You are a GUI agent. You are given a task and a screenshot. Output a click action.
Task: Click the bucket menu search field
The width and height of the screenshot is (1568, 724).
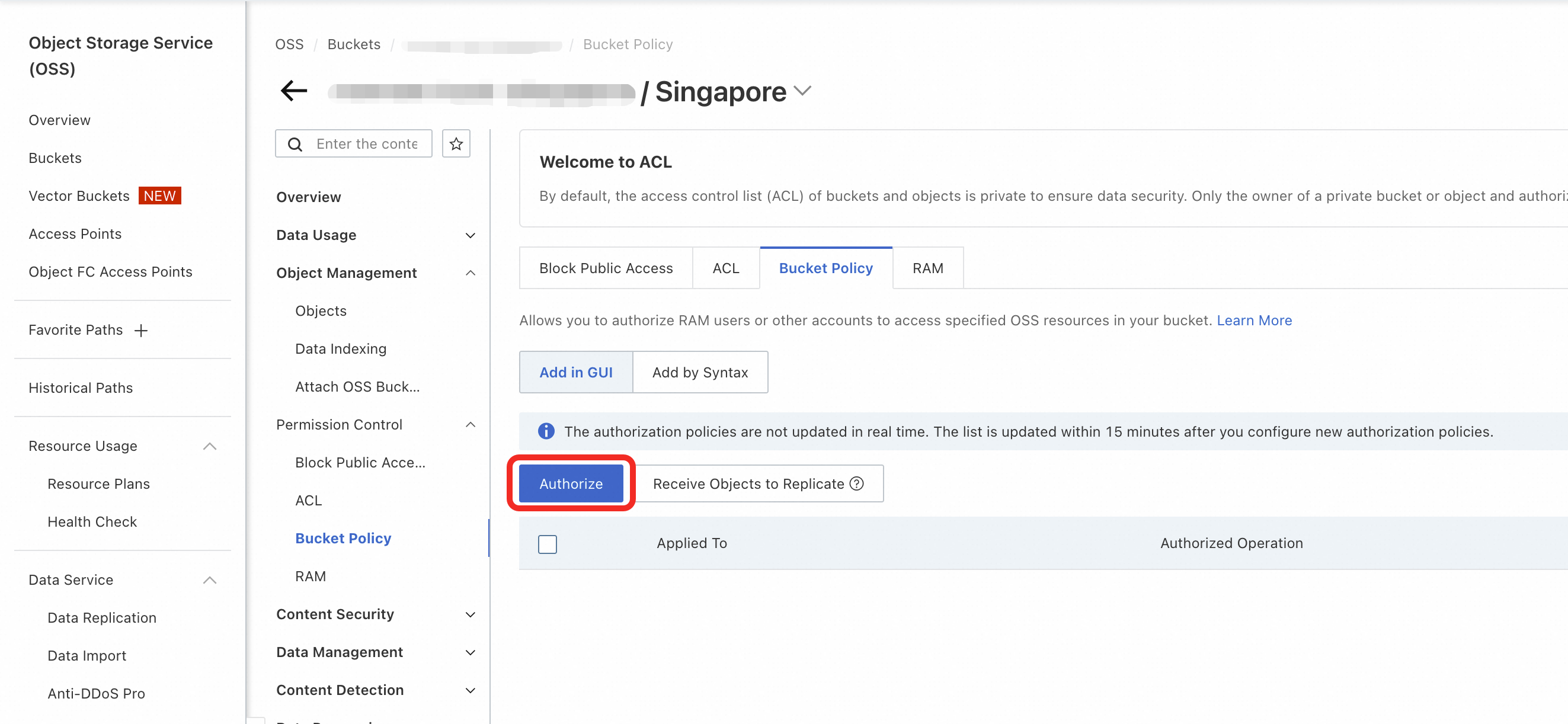click(x=367, y=144)
